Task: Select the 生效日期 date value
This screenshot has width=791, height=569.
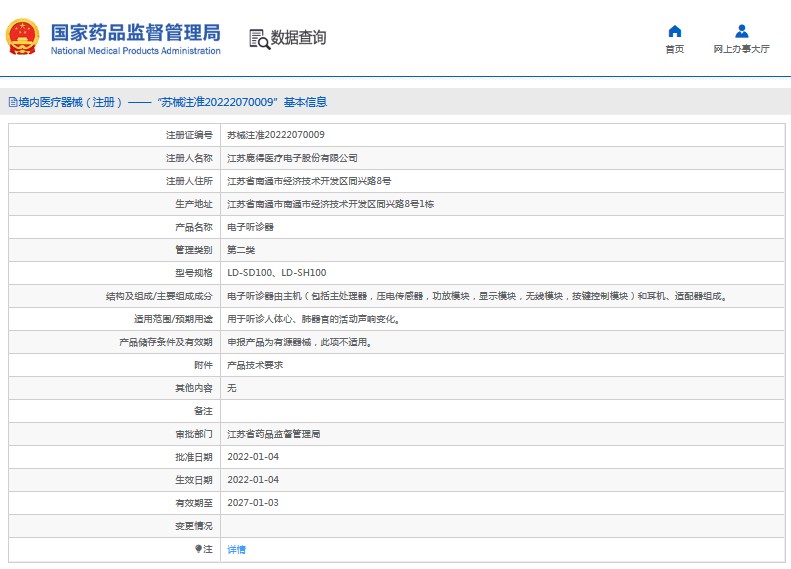Action: 253,480
